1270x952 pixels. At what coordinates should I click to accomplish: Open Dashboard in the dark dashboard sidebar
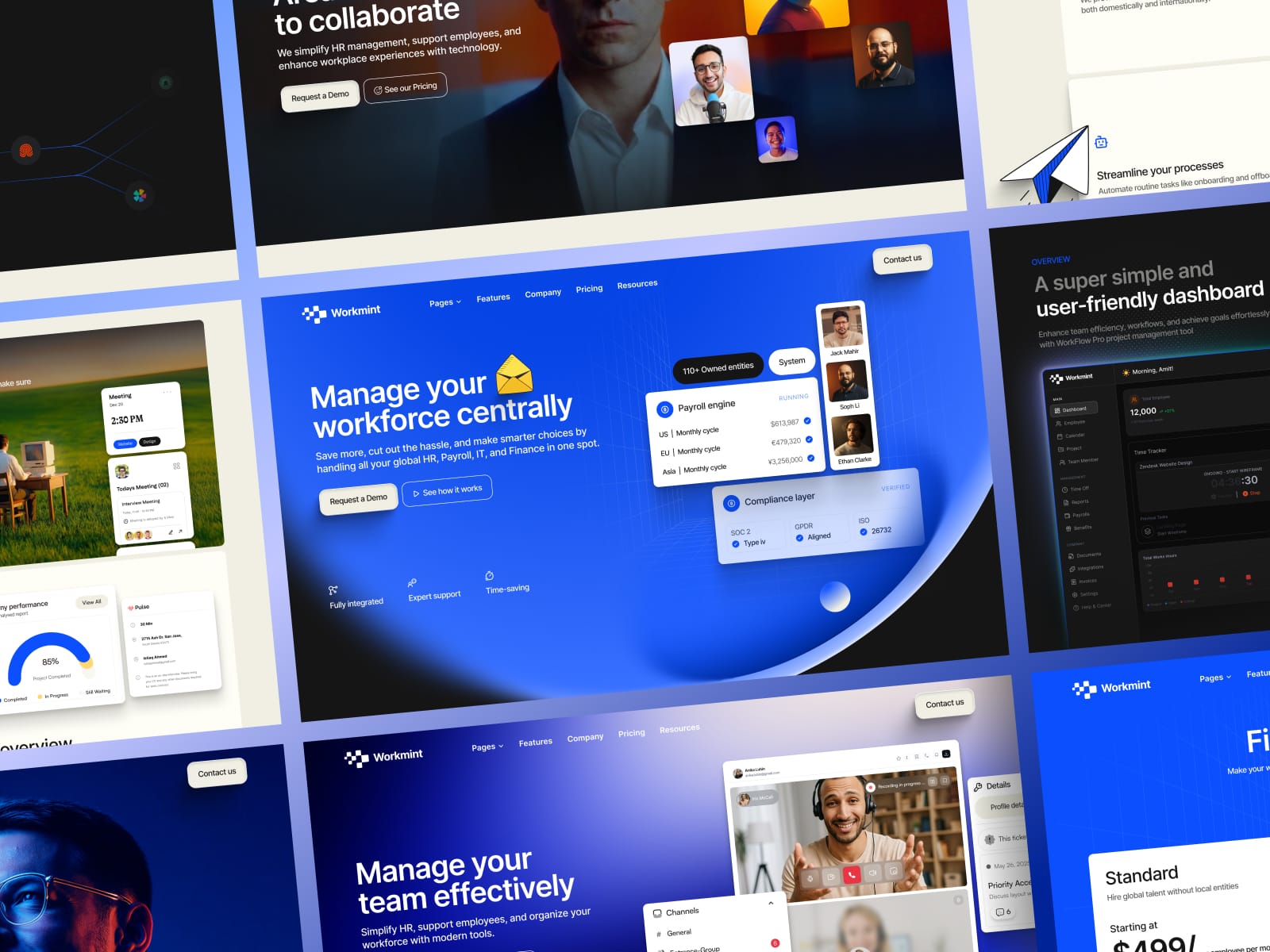pos(1074,409)
